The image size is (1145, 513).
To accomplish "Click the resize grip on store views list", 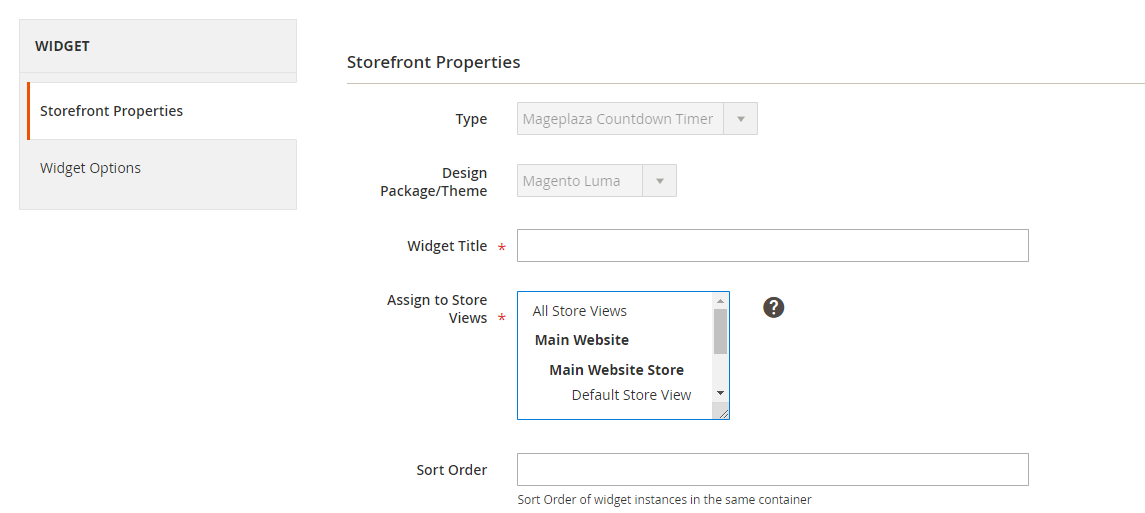I will tap(722, 411).
